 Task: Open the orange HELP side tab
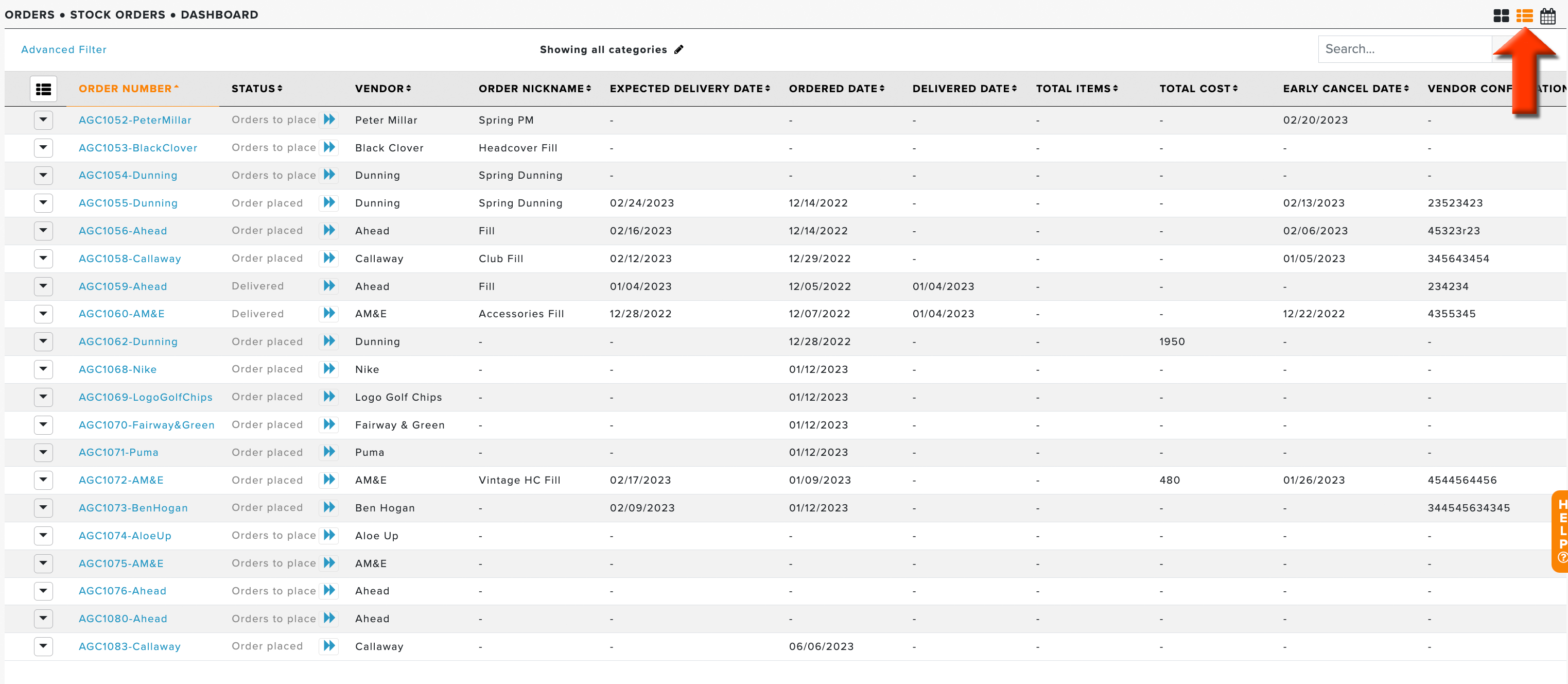pyautogui.click(x=1561, y=531)
